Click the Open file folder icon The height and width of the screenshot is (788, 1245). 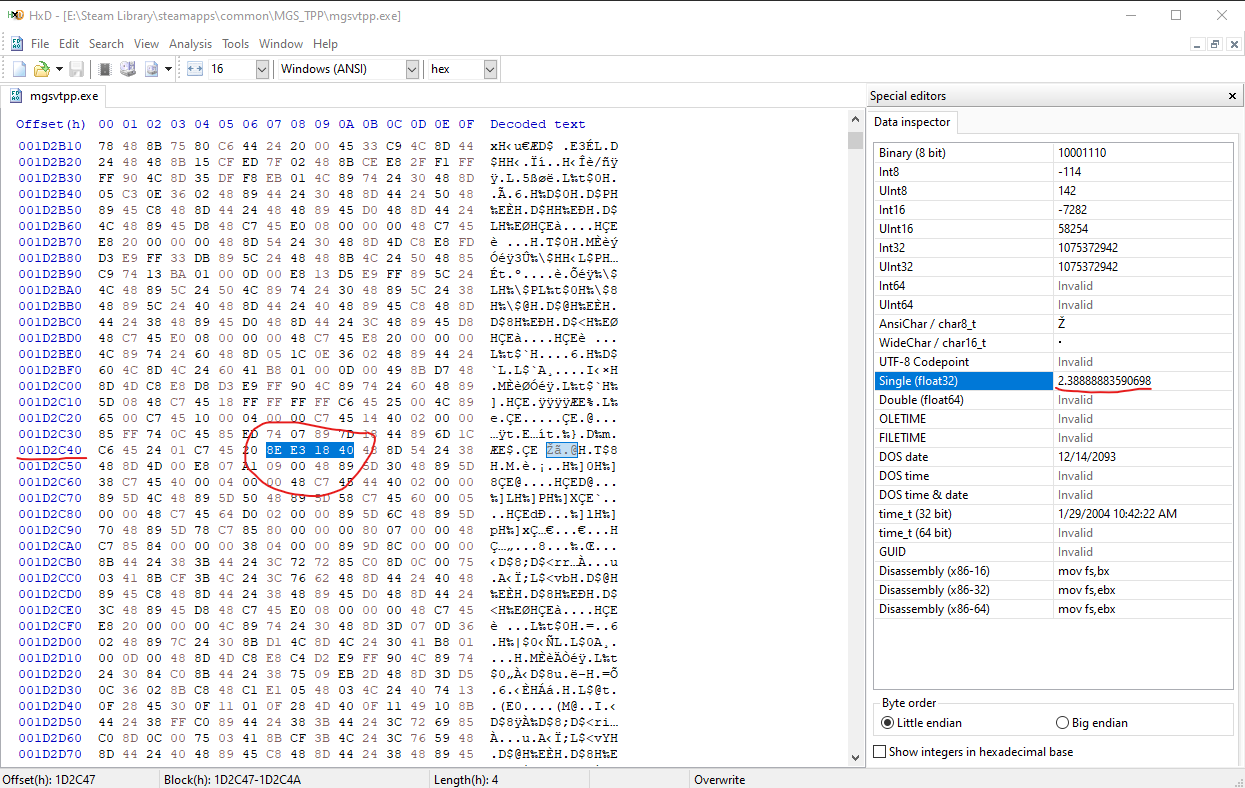pos(41,69)
